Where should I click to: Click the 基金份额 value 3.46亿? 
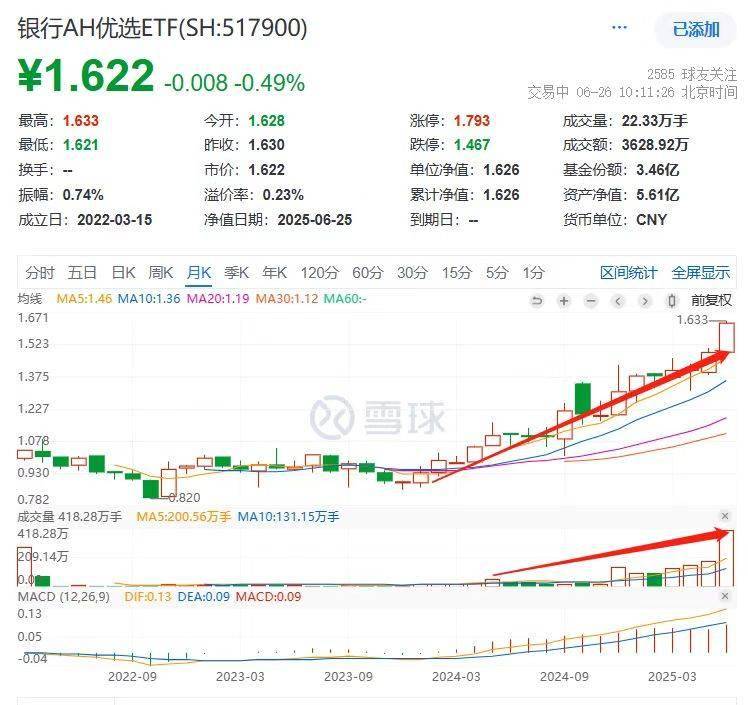[657, 170]
